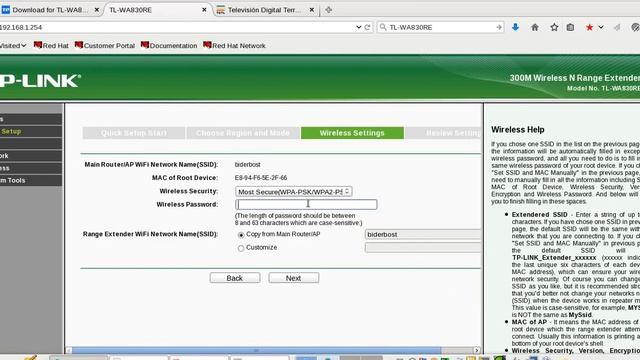Close the TL-WA830RE tab
The image size is (640, 360).
pos(204,10)
